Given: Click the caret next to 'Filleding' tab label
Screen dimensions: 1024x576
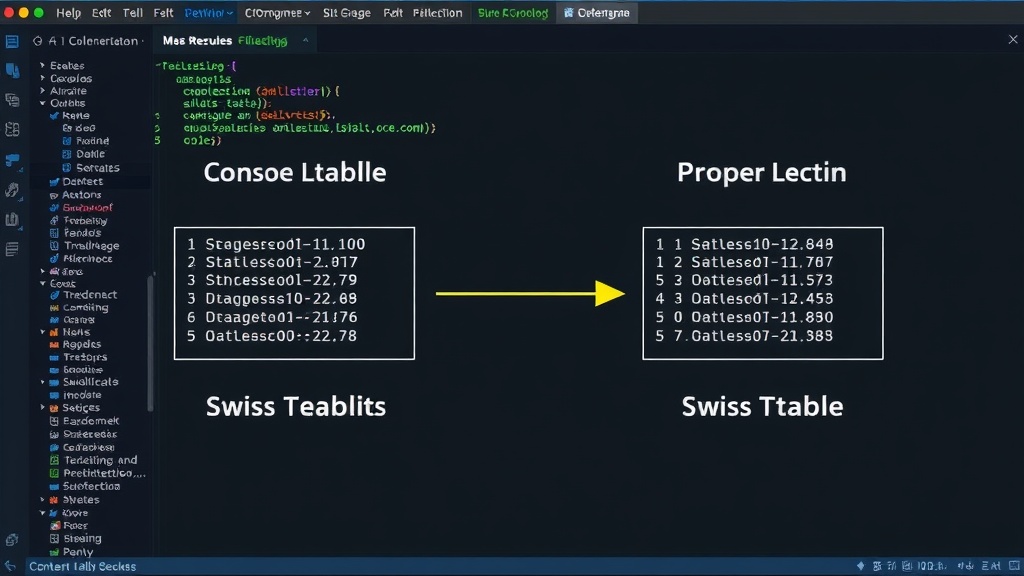Looking at the screenshot, I should (305, 40).
